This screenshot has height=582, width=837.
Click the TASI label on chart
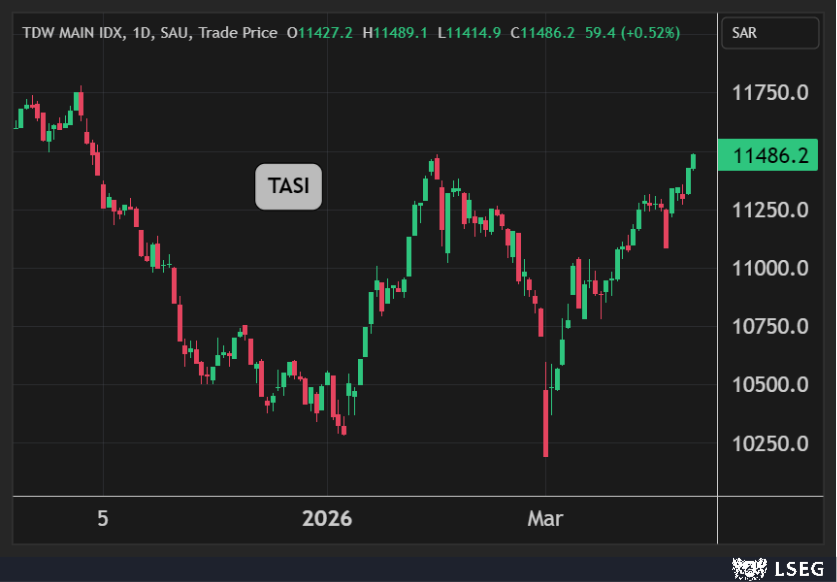[x=288, y=186]
